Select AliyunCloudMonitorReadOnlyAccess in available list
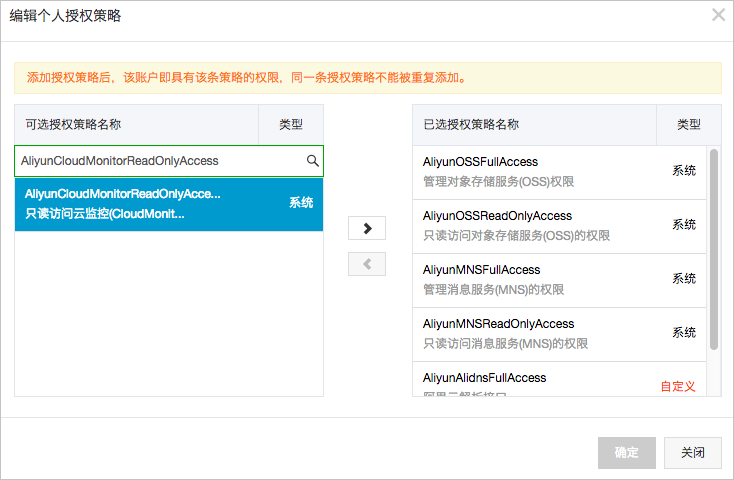The image size is (734, 480). click(x=169, y=204)
